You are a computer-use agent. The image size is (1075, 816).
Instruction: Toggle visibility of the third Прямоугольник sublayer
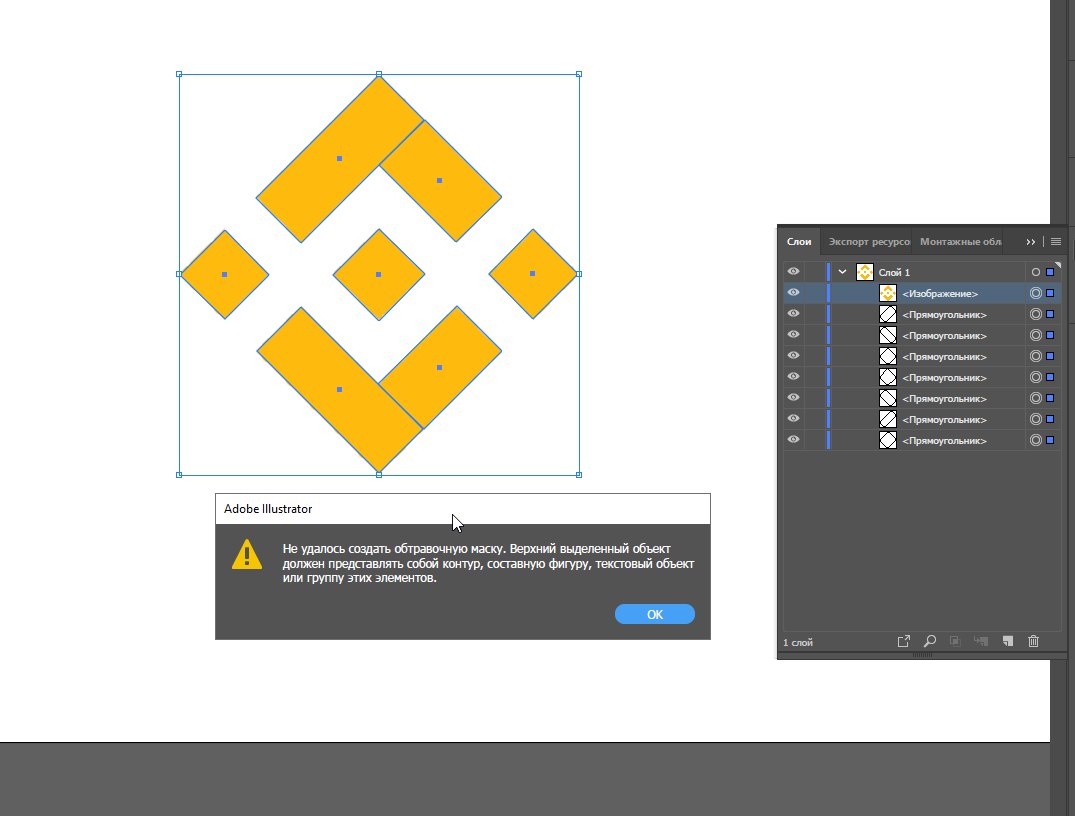coord(793,356)
